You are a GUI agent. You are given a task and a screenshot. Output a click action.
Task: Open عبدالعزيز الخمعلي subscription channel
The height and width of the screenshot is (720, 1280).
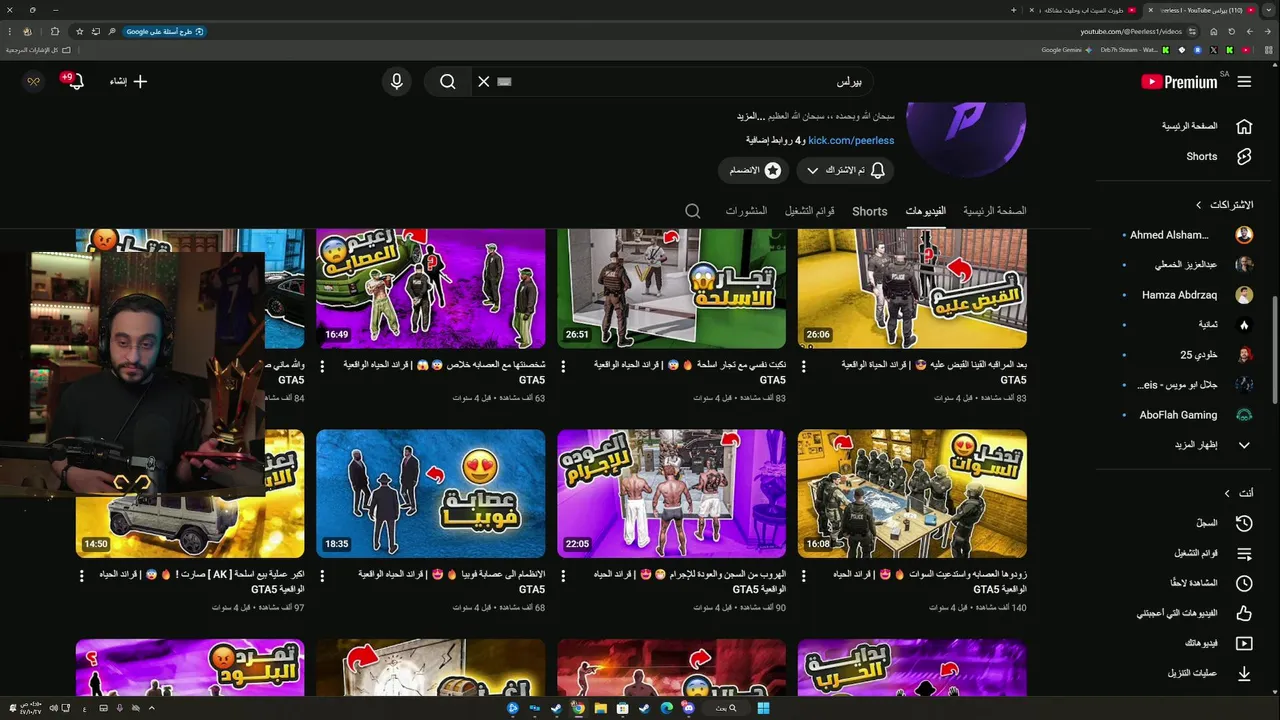click(1190, 265)
